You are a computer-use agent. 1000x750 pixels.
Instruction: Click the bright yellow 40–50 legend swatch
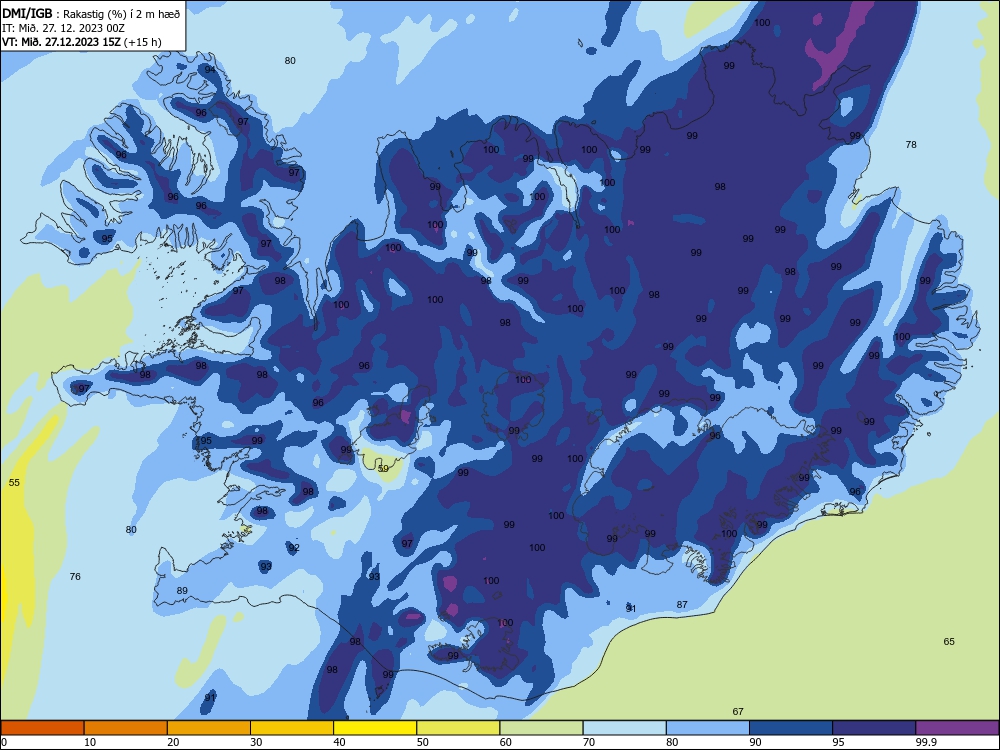375,728
